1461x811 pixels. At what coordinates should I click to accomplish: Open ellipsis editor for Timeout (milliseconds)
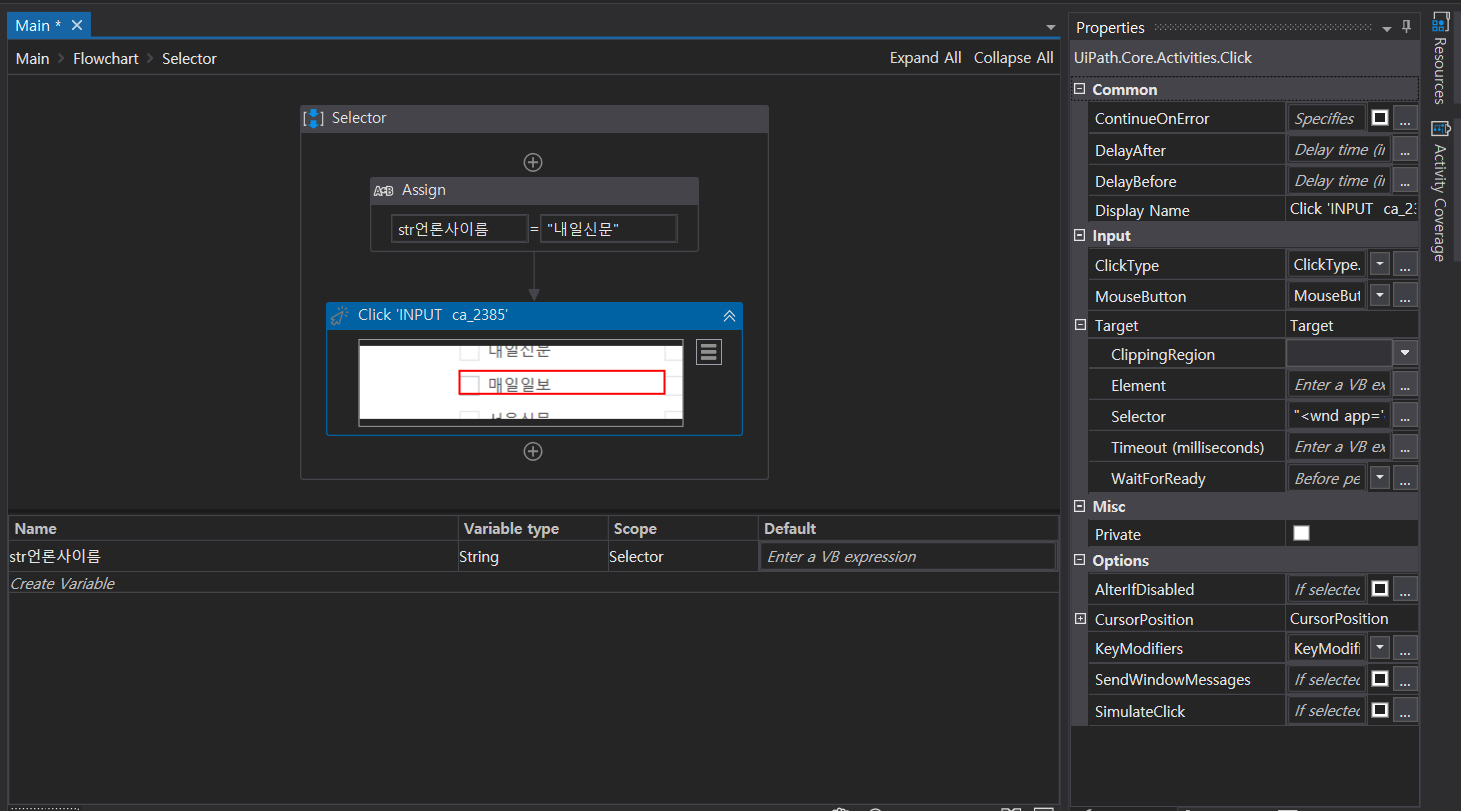pos(1405,446)
